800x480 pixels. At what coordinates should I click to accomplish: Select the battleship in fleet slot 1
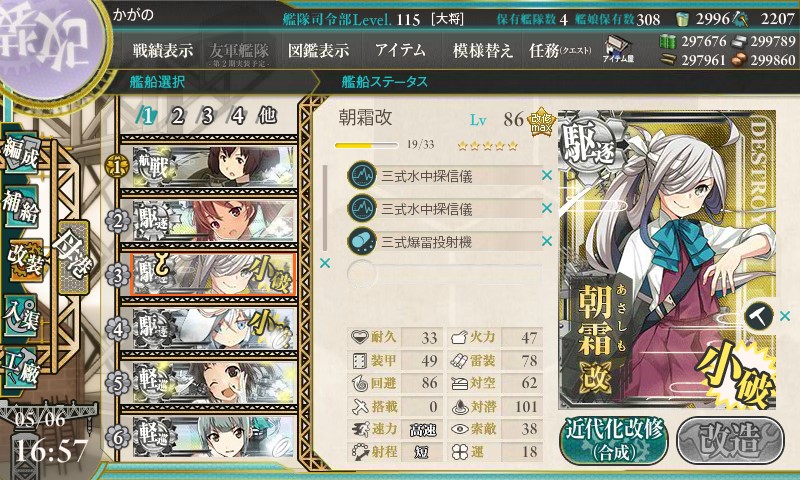pos(214,167)
